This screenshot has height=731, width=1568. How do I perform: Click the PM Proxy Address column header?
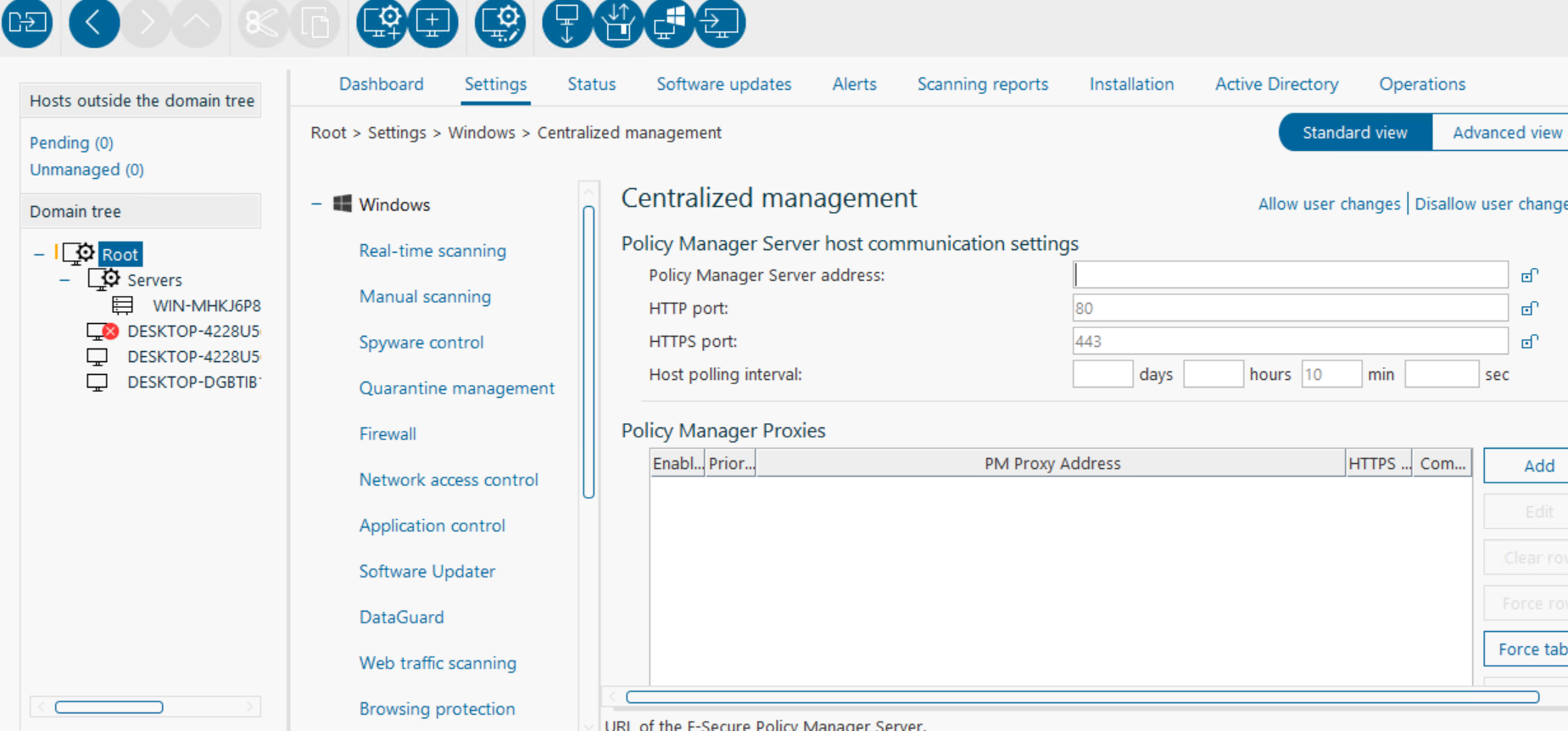1052,463
